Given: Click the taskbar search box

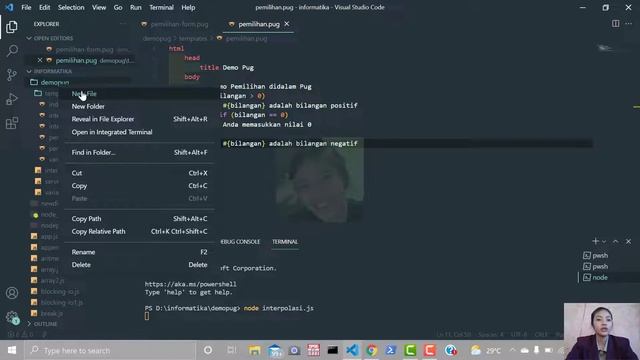Looking at the screenshot, I should tap(110, 350).
